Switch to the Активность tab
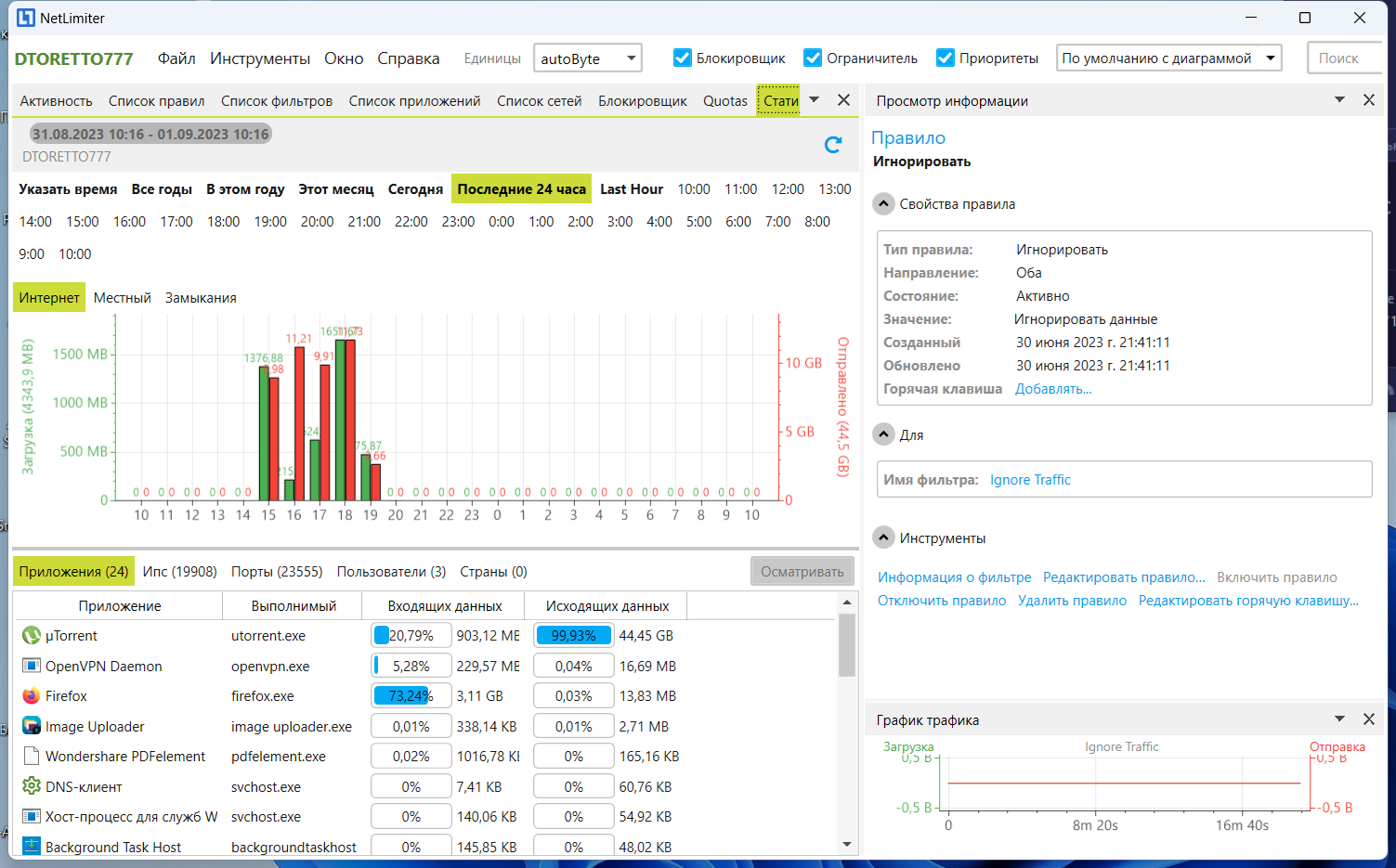 (57, 100)
